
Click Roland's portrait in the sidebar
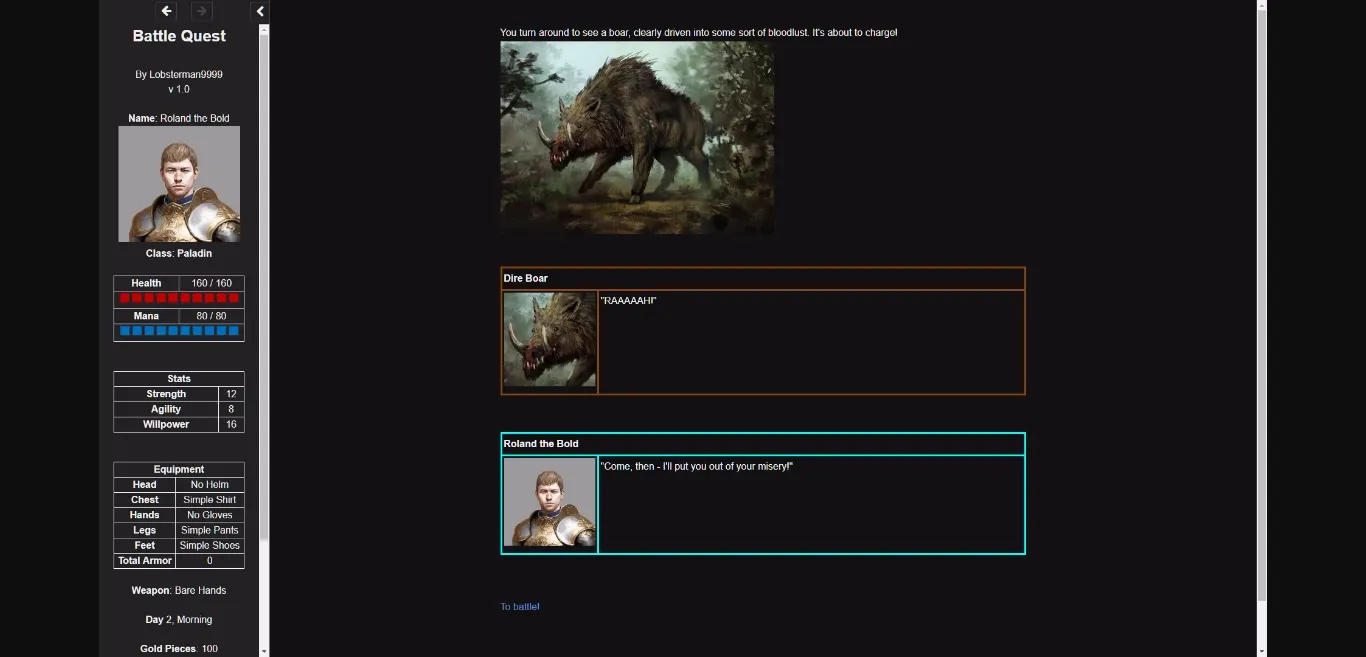click(x=179, y=184)
